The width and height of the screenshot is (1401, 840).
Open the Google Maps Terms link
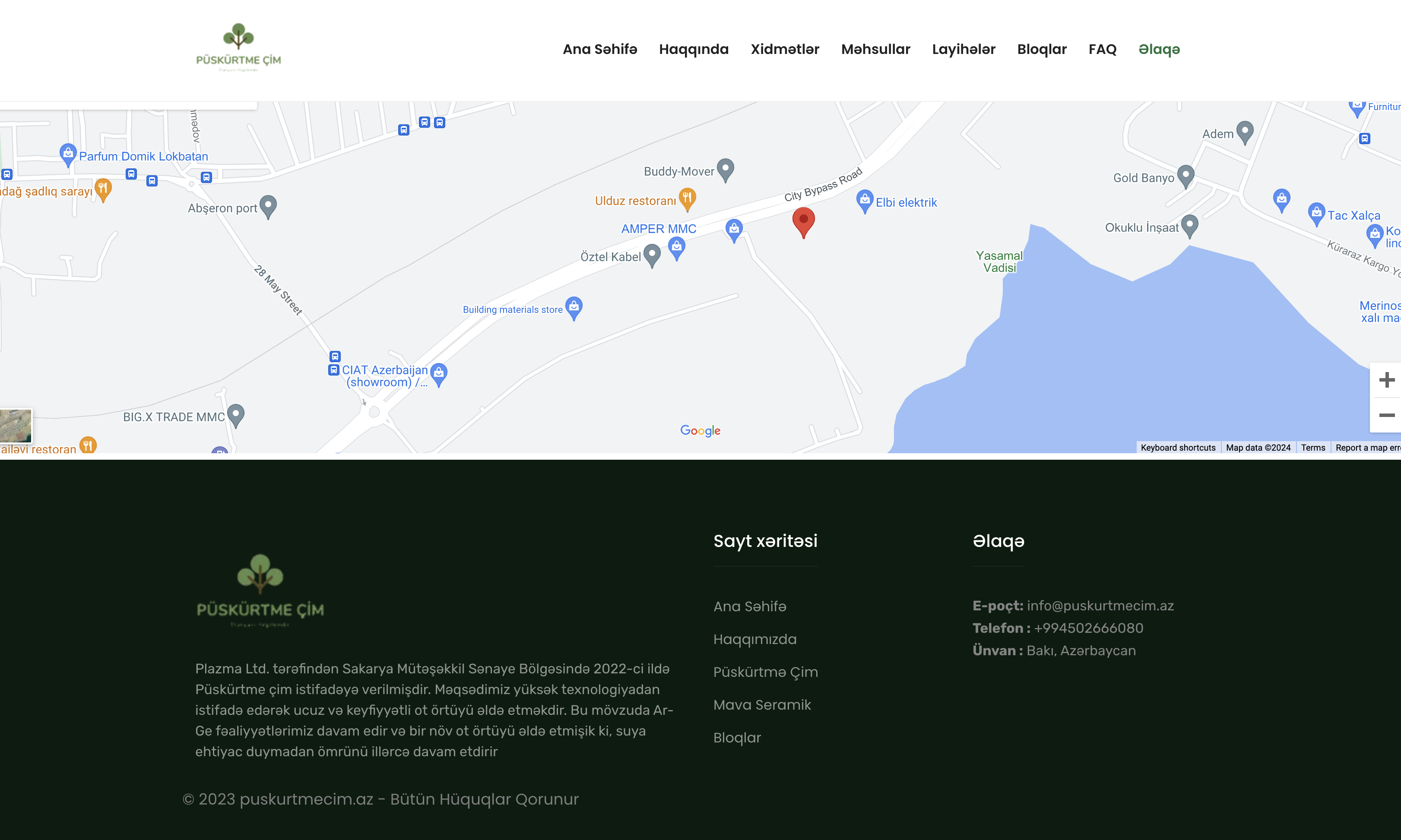point(1312,448)
